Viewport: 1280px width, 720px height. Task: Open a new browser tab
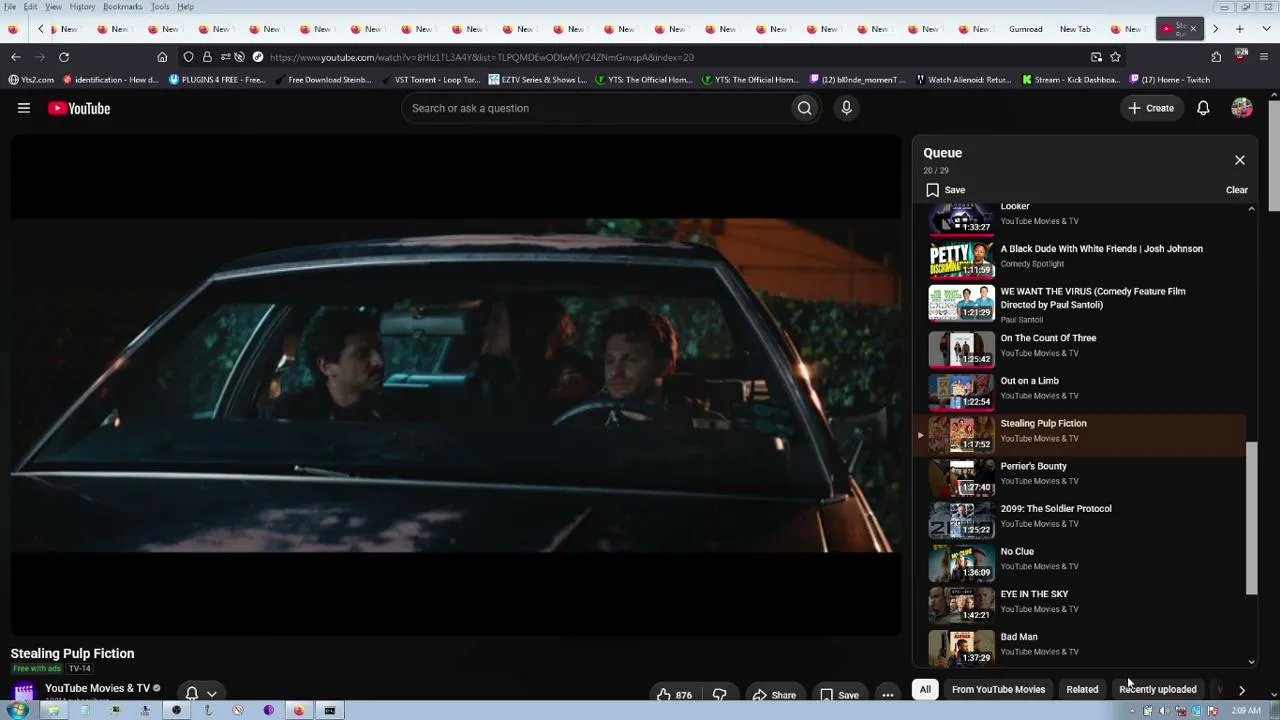[1240, 29]
